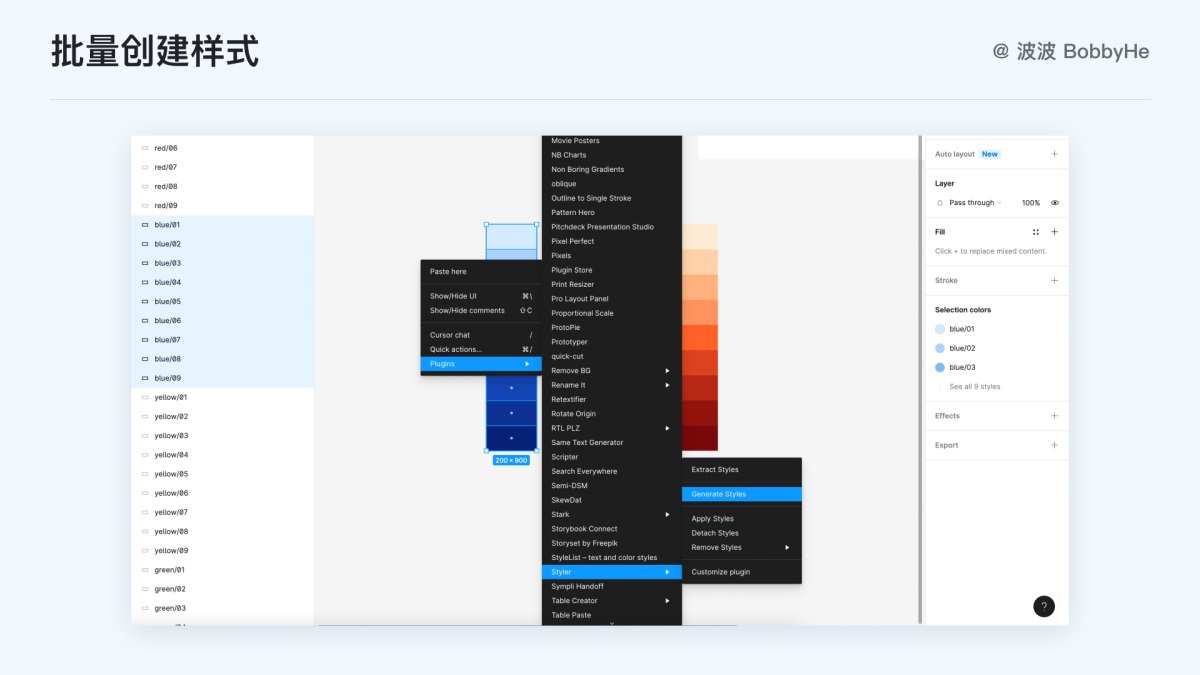
Task: Add an effect with the plus icon
Action: [1054, 416]
